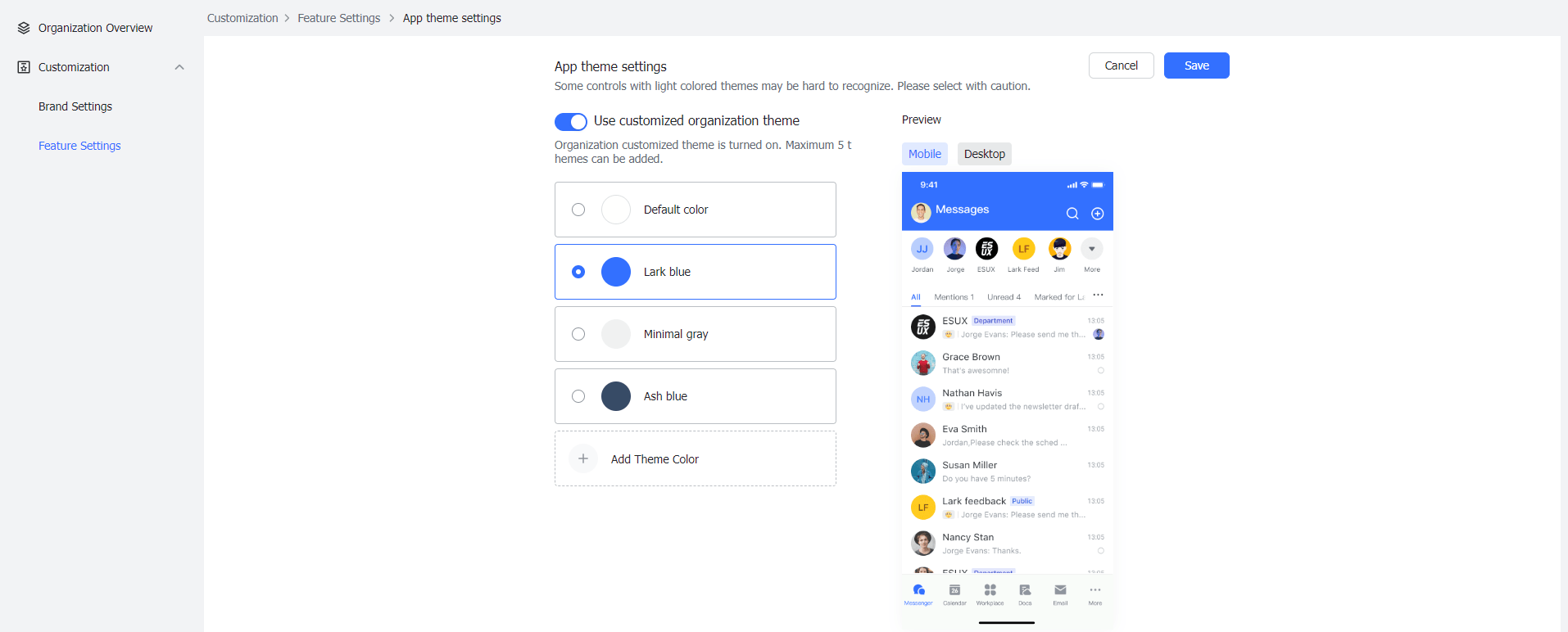Screen dimensions: 1568x632
Task: Click the Default color white swatch
Action: click(x=616, y=210)
